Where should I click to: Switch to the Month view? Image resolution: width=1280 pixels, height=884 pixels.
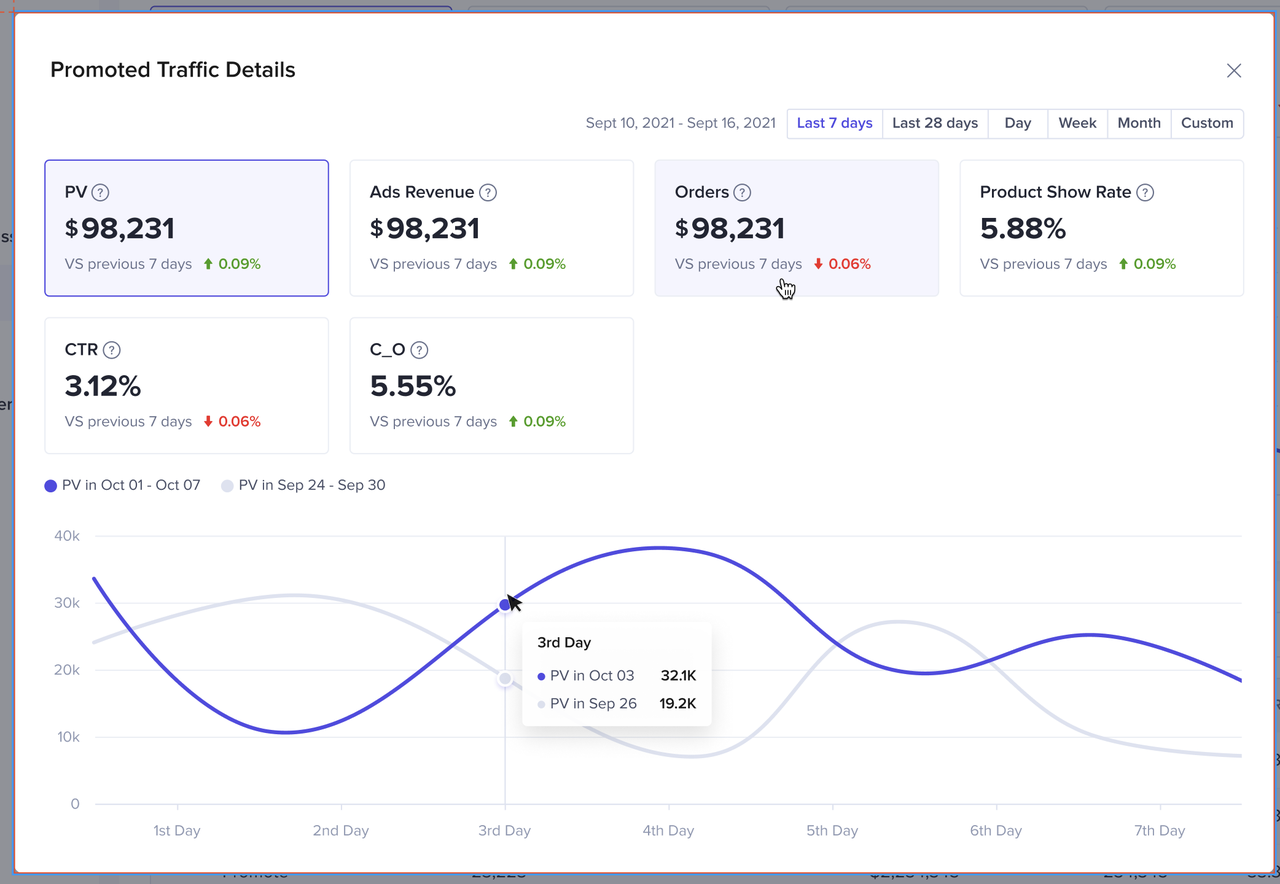click(1138, 123)
